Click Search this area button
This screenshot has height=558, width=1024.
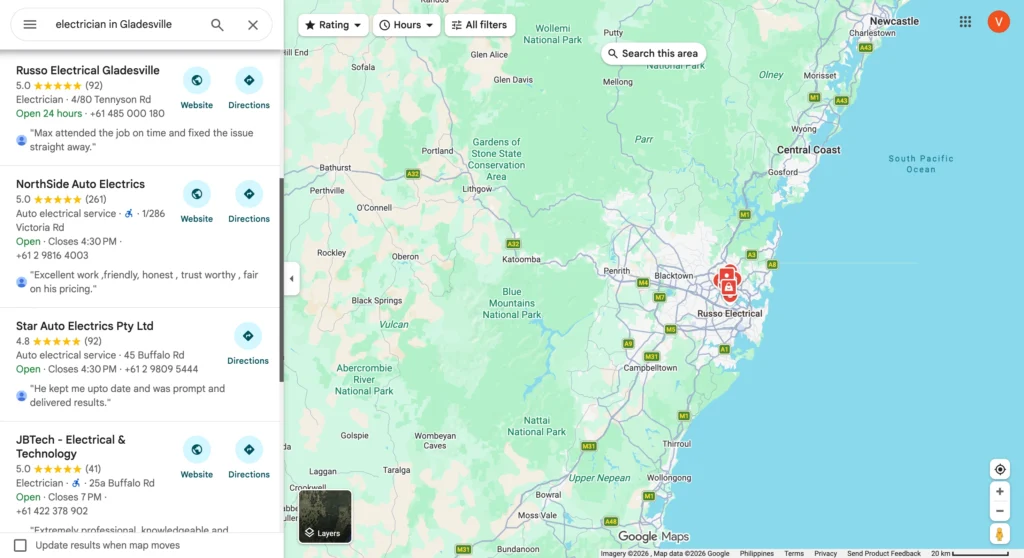[x=653, y=54]
